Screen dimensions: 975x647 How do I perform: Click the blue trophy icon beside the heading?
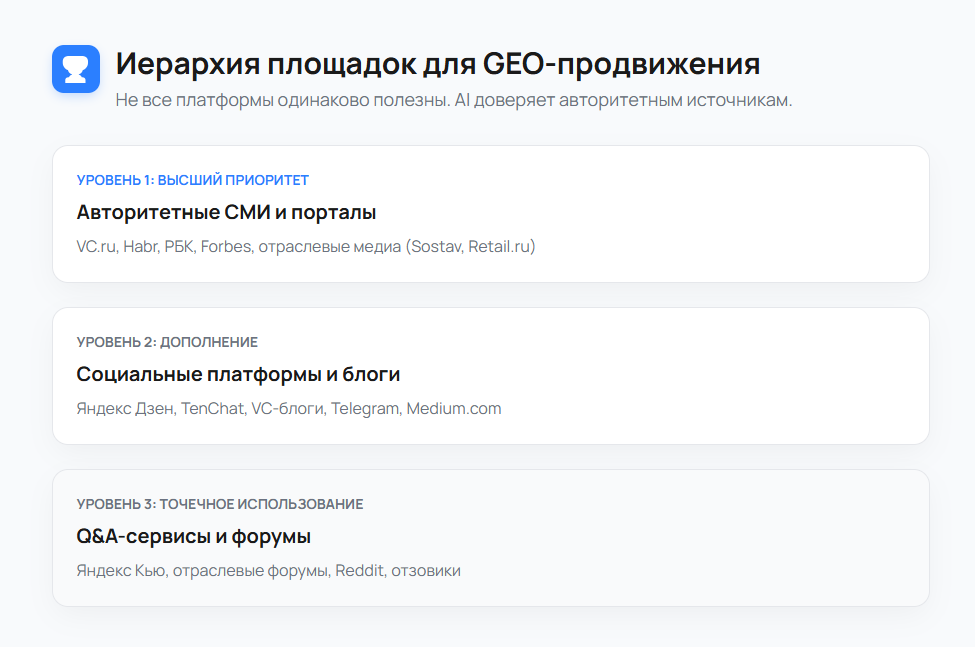[76, 69]
